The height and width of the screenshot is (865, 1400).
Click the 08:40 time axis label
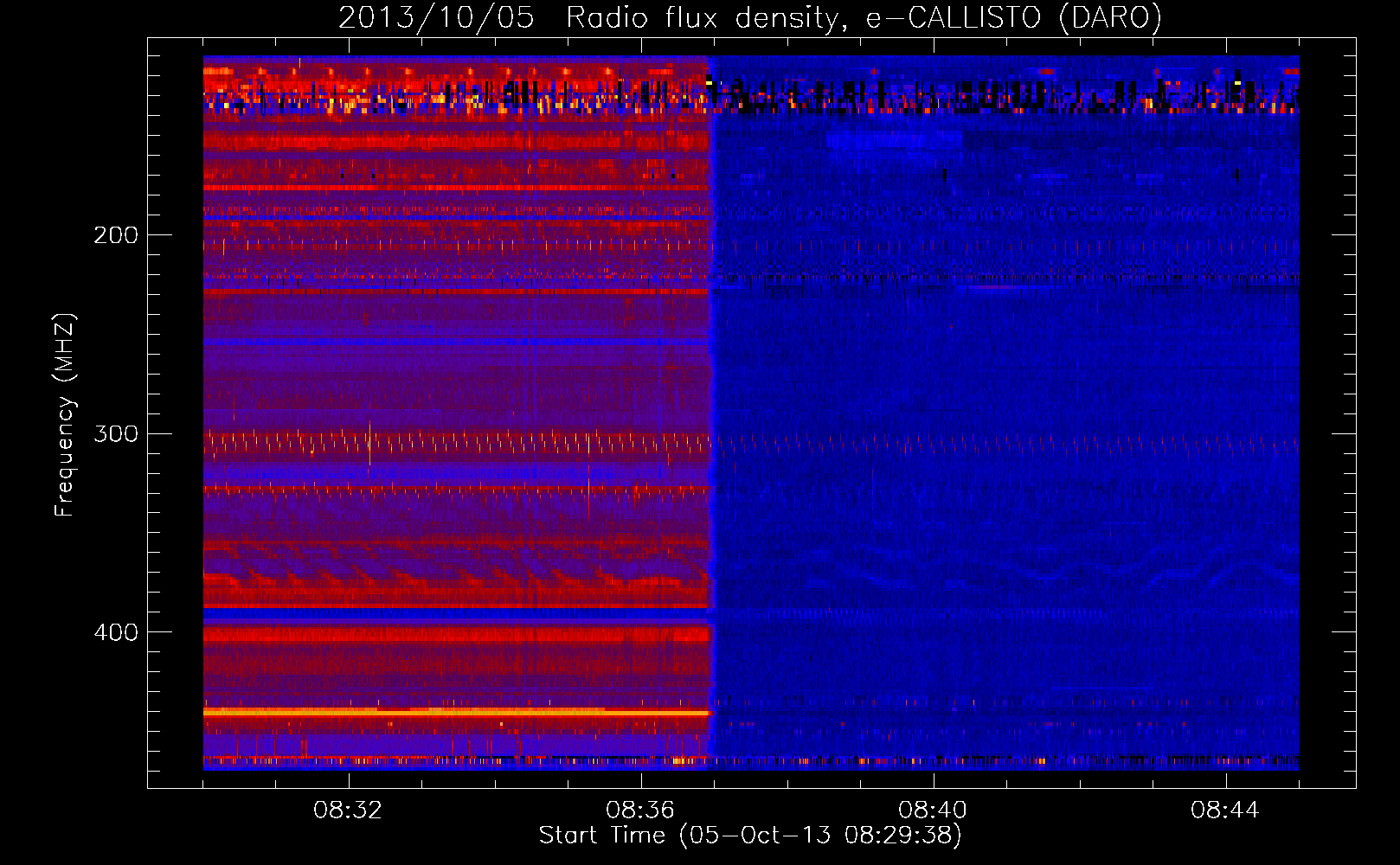(933, 810)
